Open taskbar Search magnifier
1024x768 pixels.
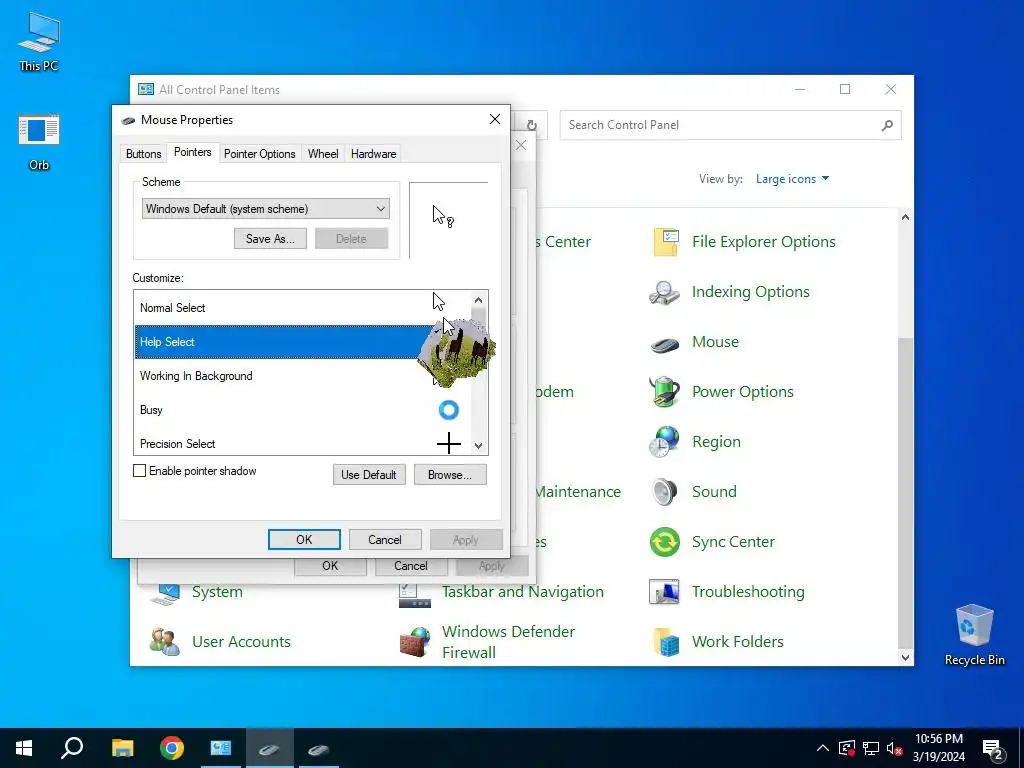click(72, 748)
